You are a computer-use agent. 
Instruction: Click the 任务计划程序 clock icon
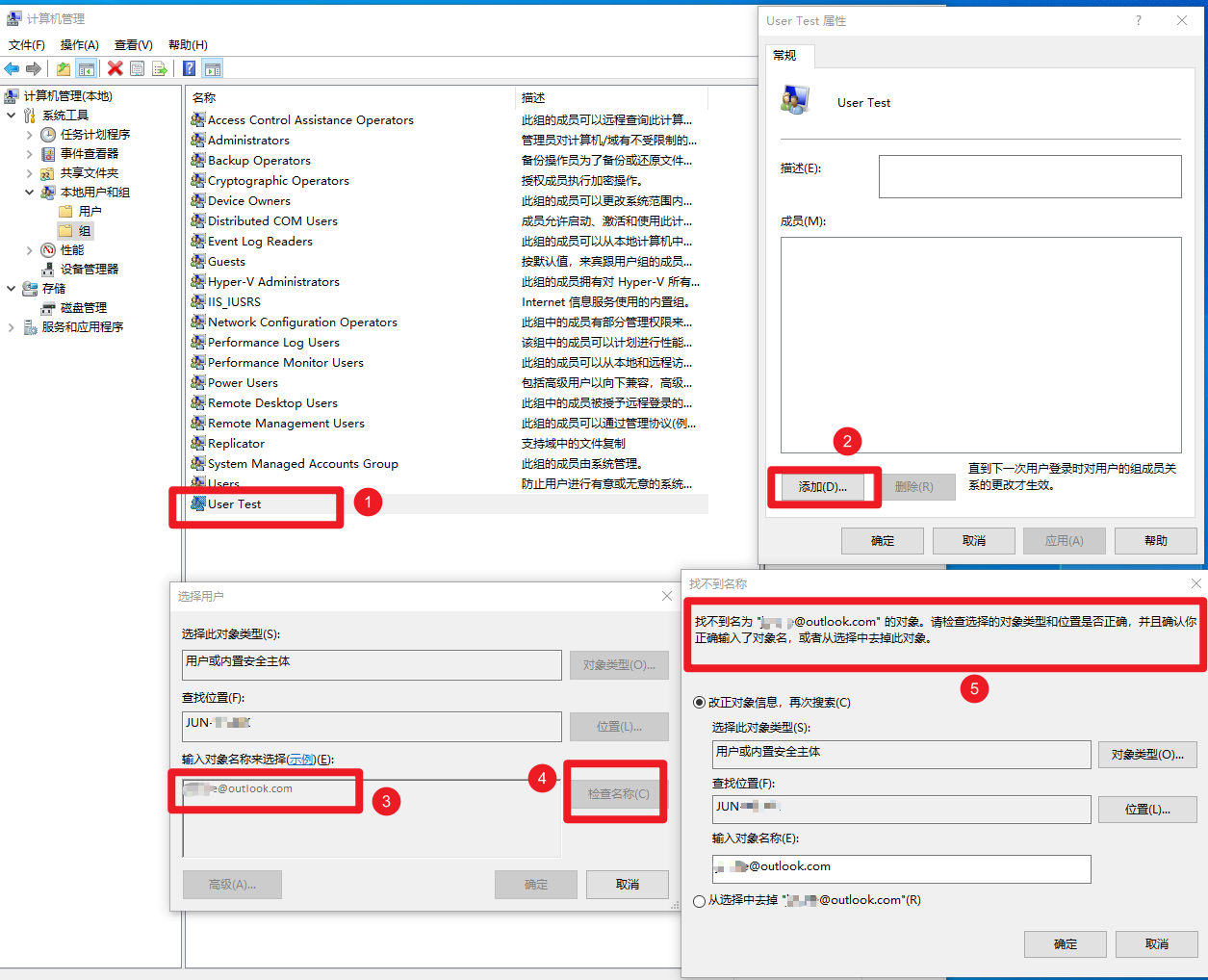click(48, 135)
